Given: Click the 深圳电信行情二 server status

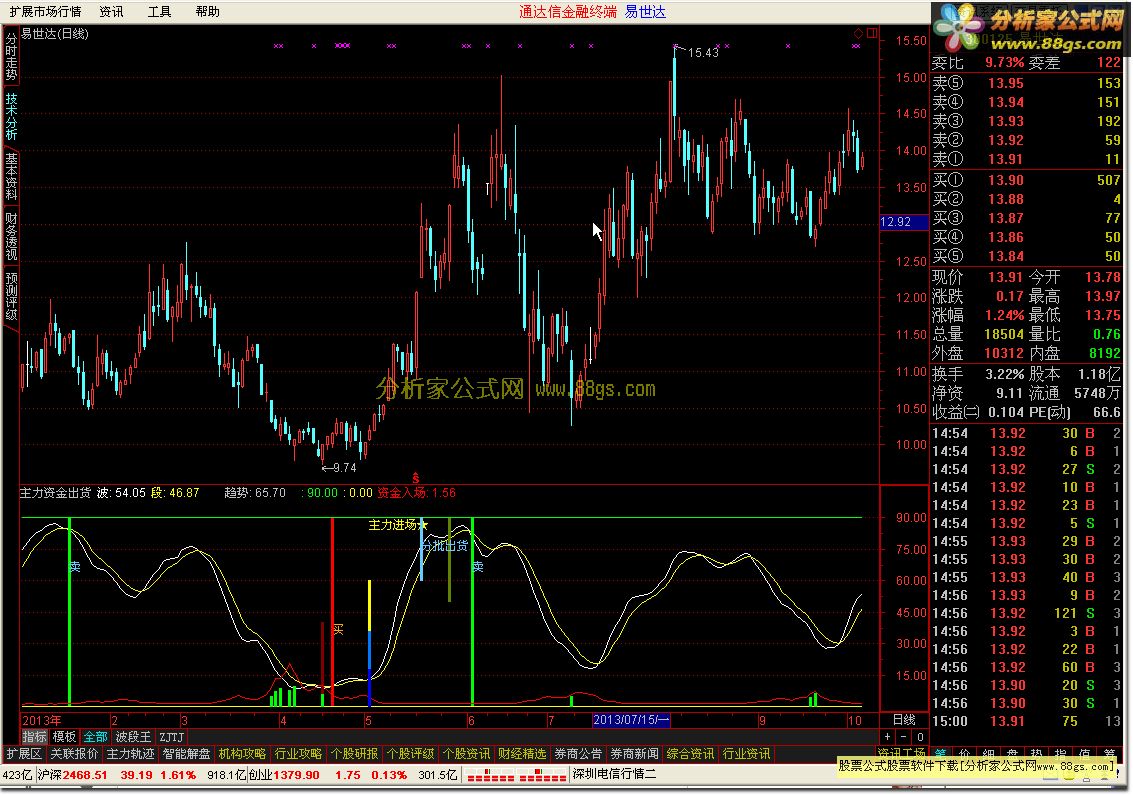Looking at the screenshot, I should [615, 774].
